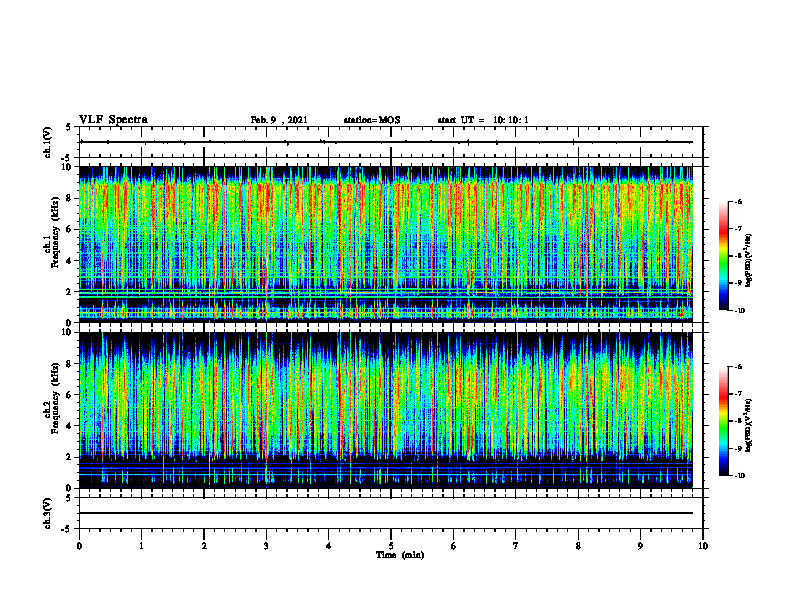Click the "2" kHz tick on ch.2 frequency axis
Image resolution: width=792 pixels, height=612 pixels.
click(69, 457)
